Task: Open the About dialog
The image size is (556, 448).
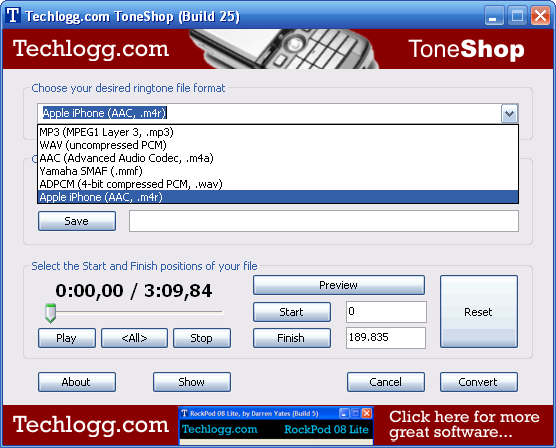Action: tap(77, 382)
